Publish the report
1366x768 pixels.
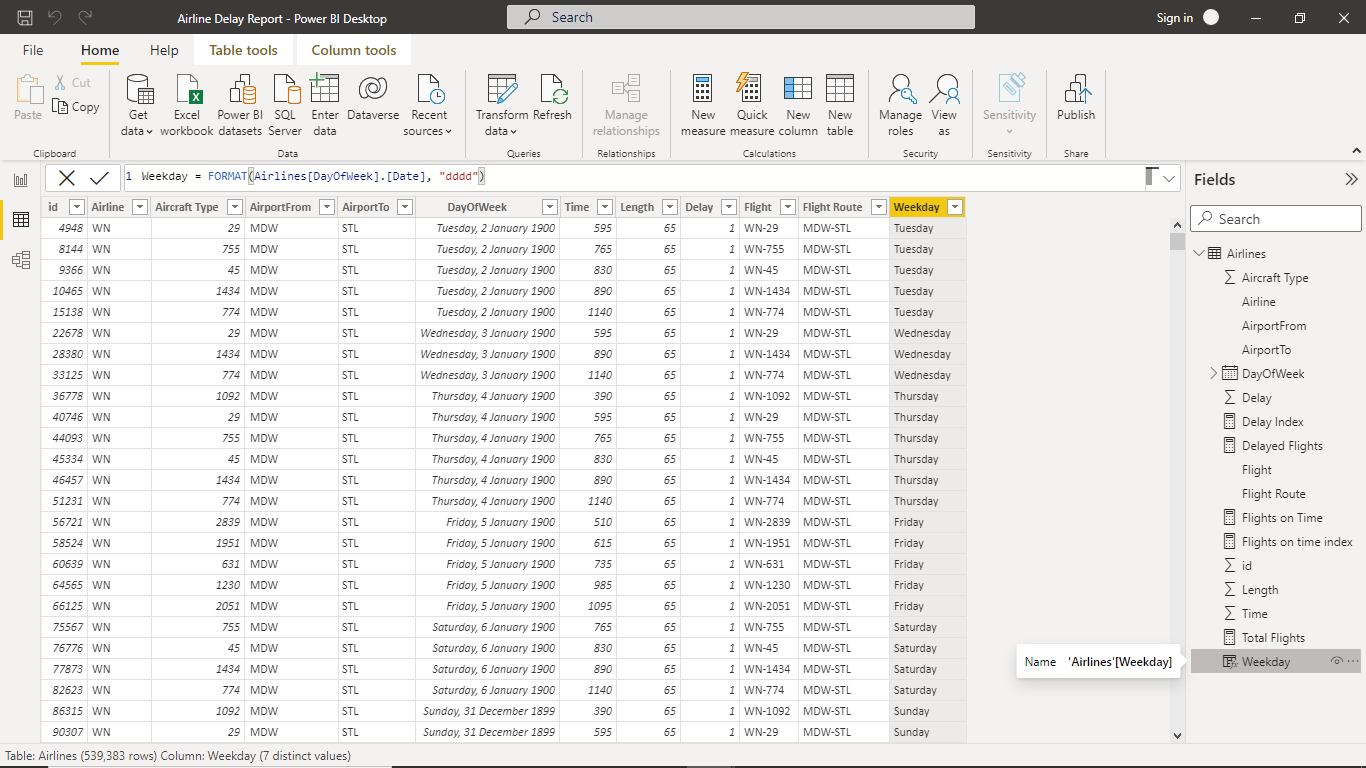(1075, 104)
